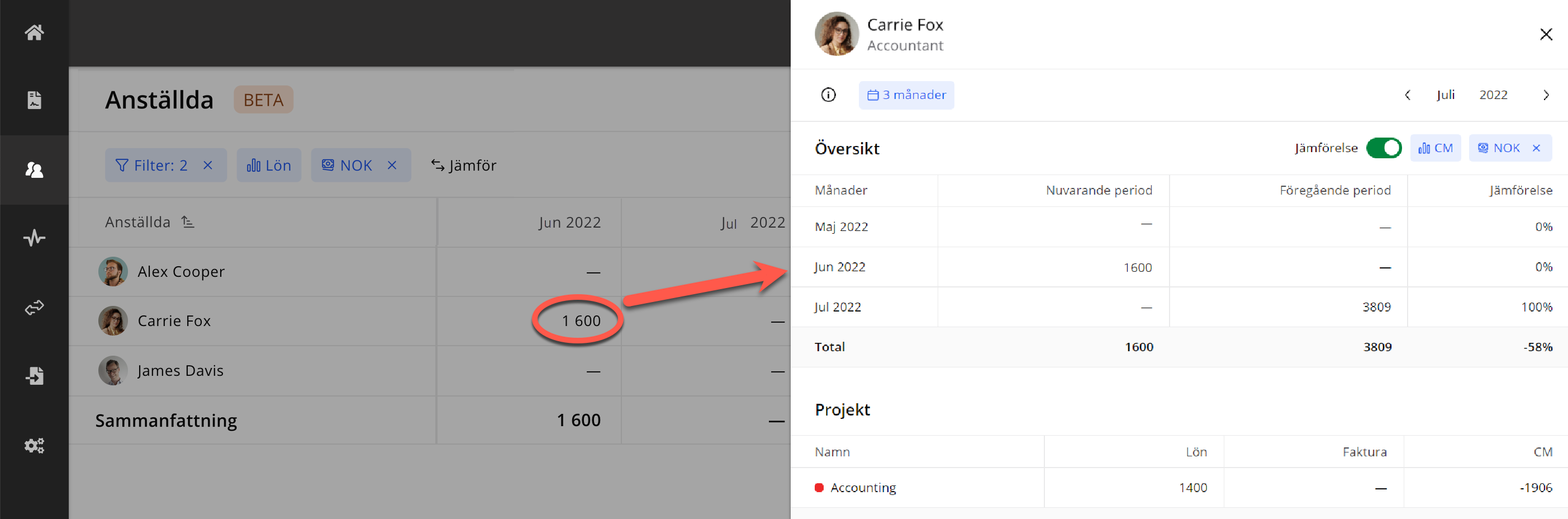Click James Davis's avatar

tap(113, 370)
